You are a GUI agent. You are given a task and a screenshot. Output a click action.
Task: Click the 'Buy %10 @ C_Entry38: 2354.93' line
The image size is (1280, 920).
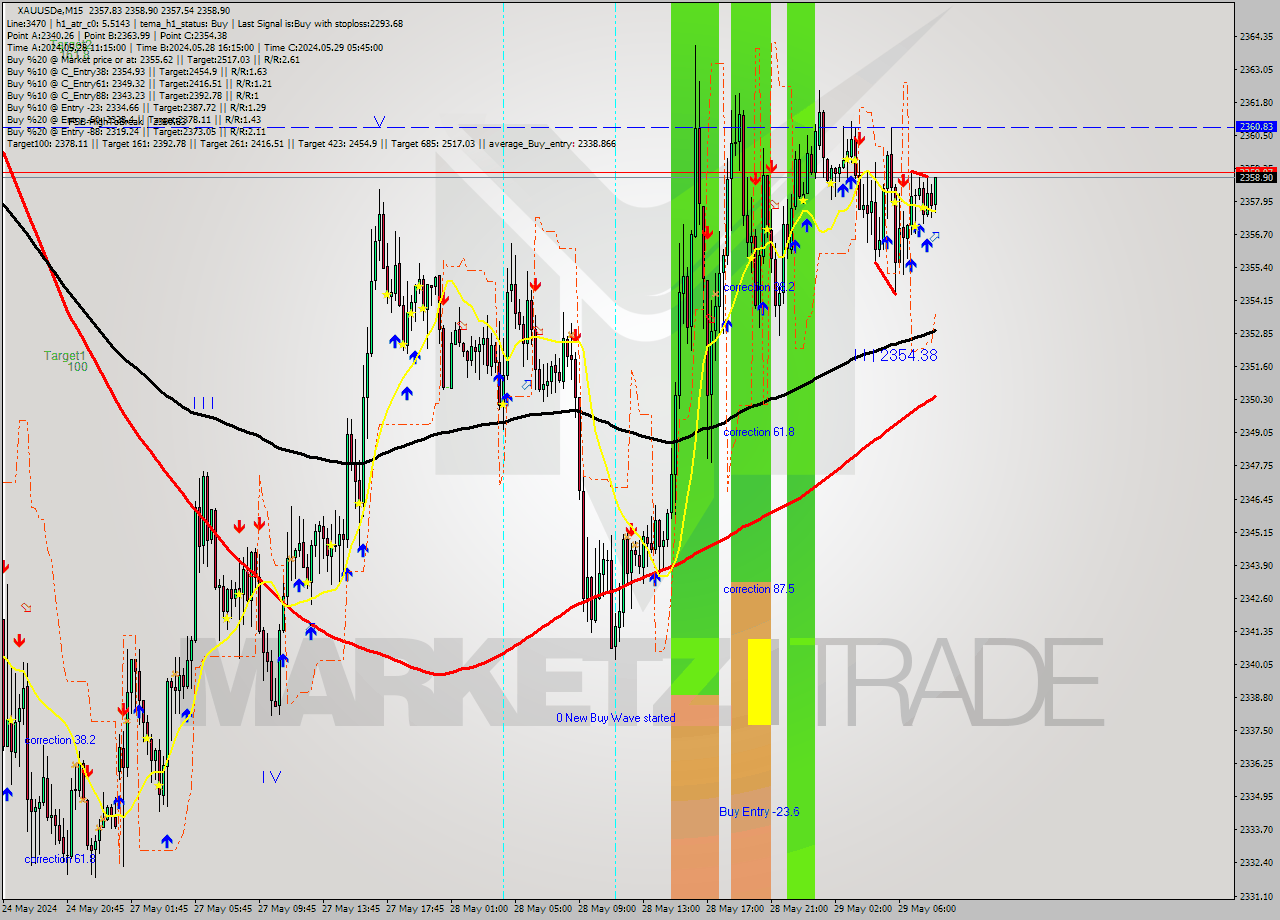pos(136,71)
